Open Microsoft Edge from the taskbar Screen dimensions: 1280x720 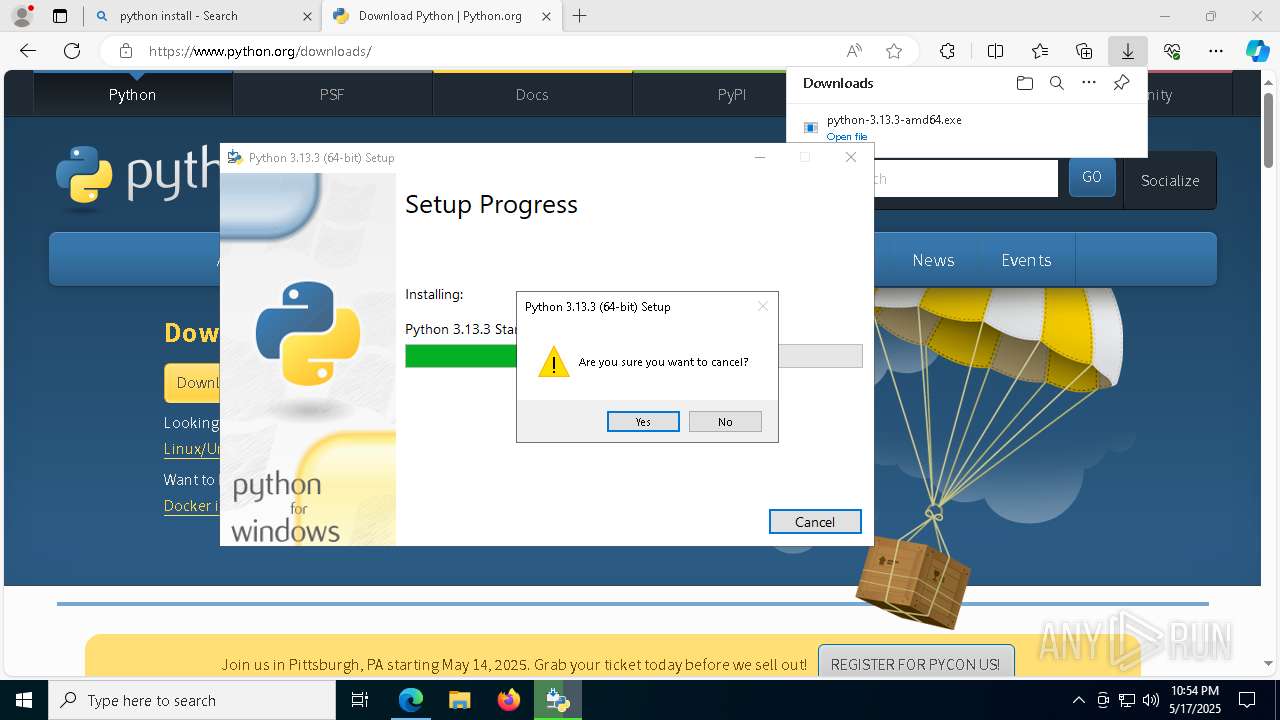[411, 700]
